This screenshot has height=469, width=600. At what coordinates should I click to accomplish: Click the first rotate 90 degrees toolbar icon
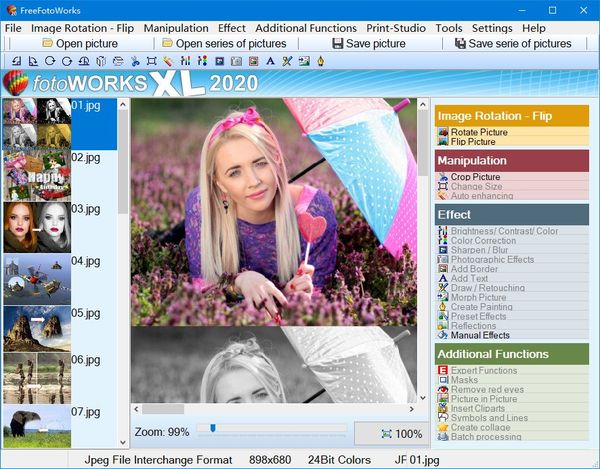(16, 61)
